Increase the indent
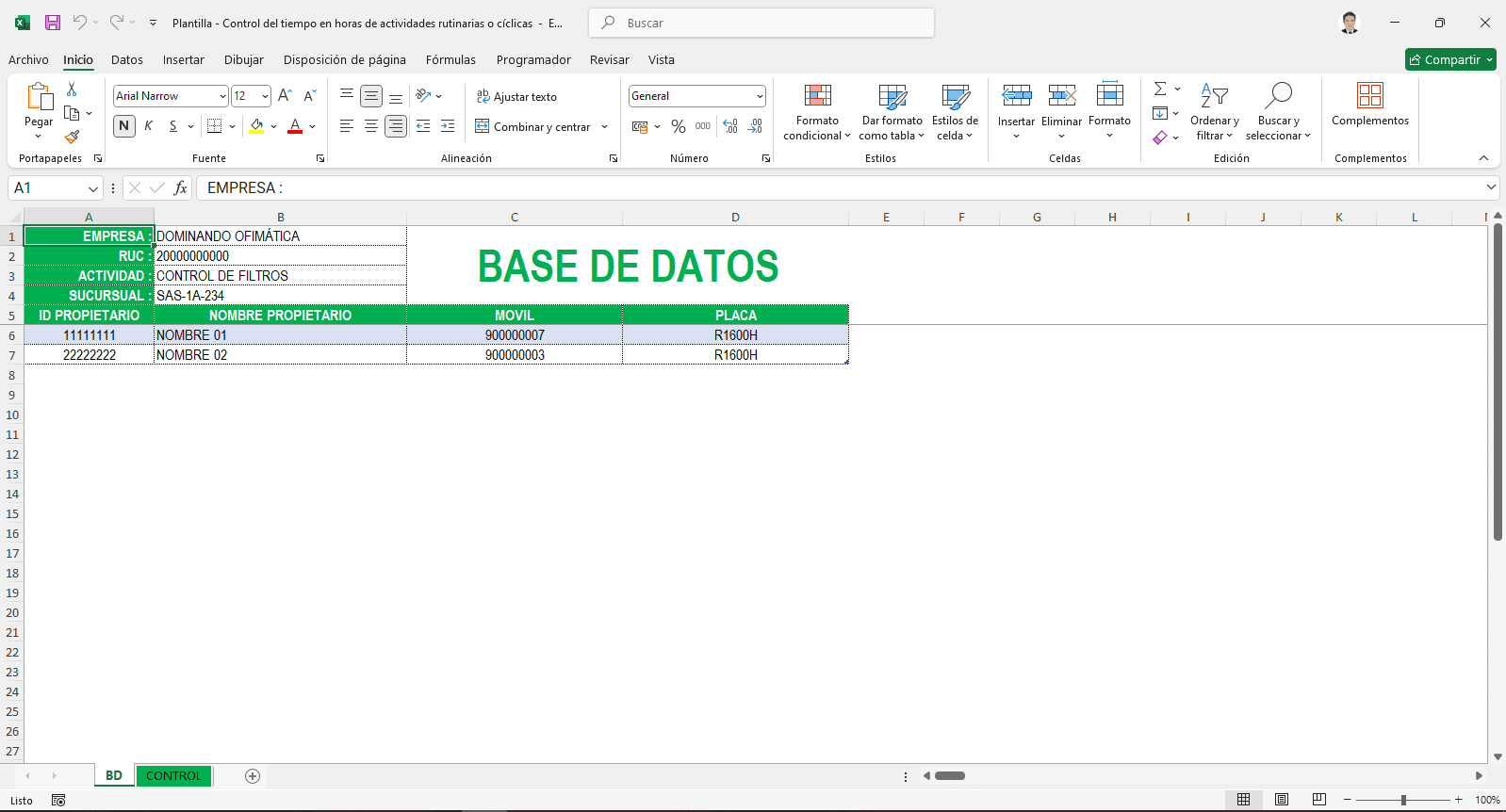 click(448, 126)
